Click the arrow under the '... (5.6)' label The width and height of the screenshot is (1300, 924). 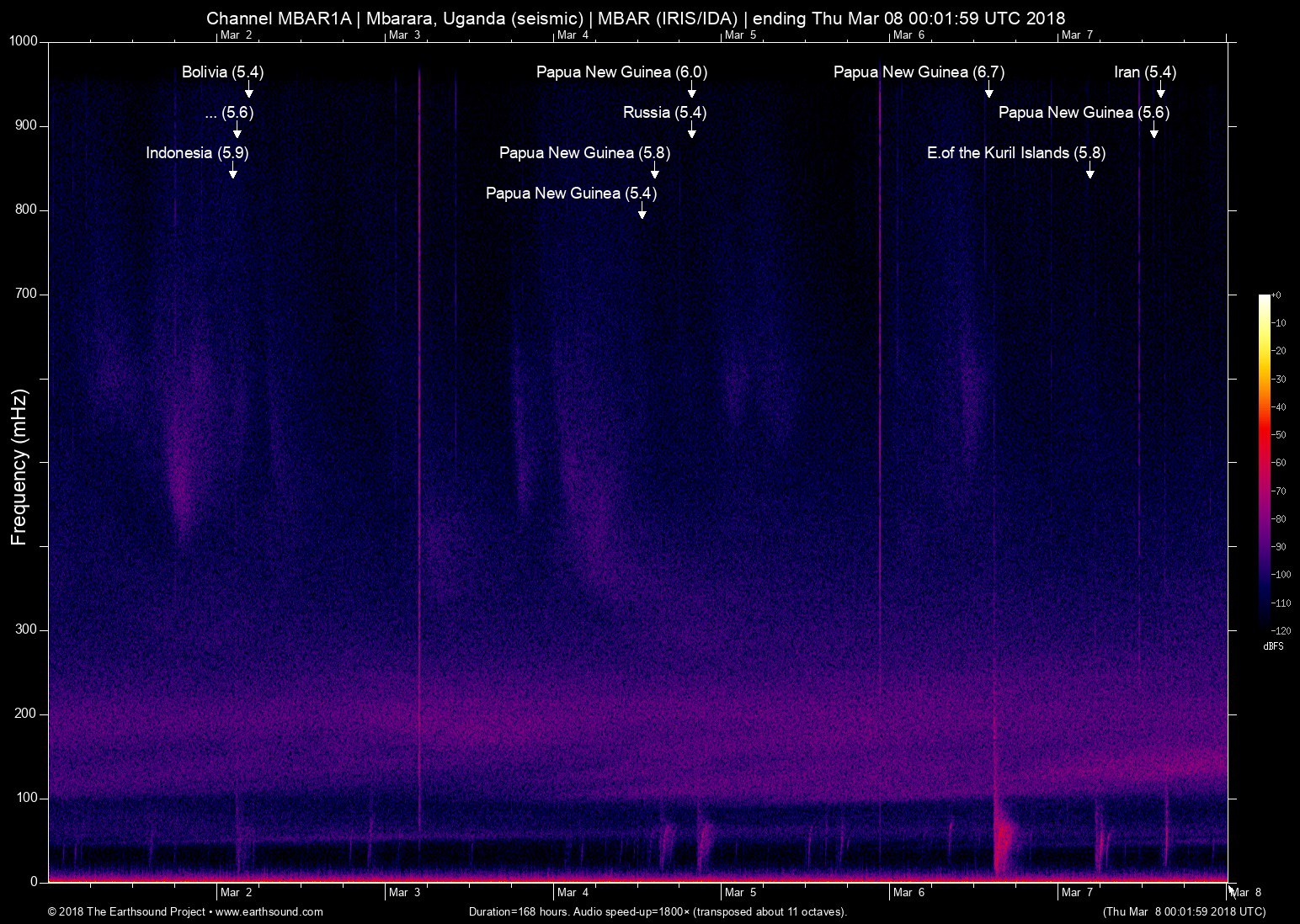(x=237, y=130)
